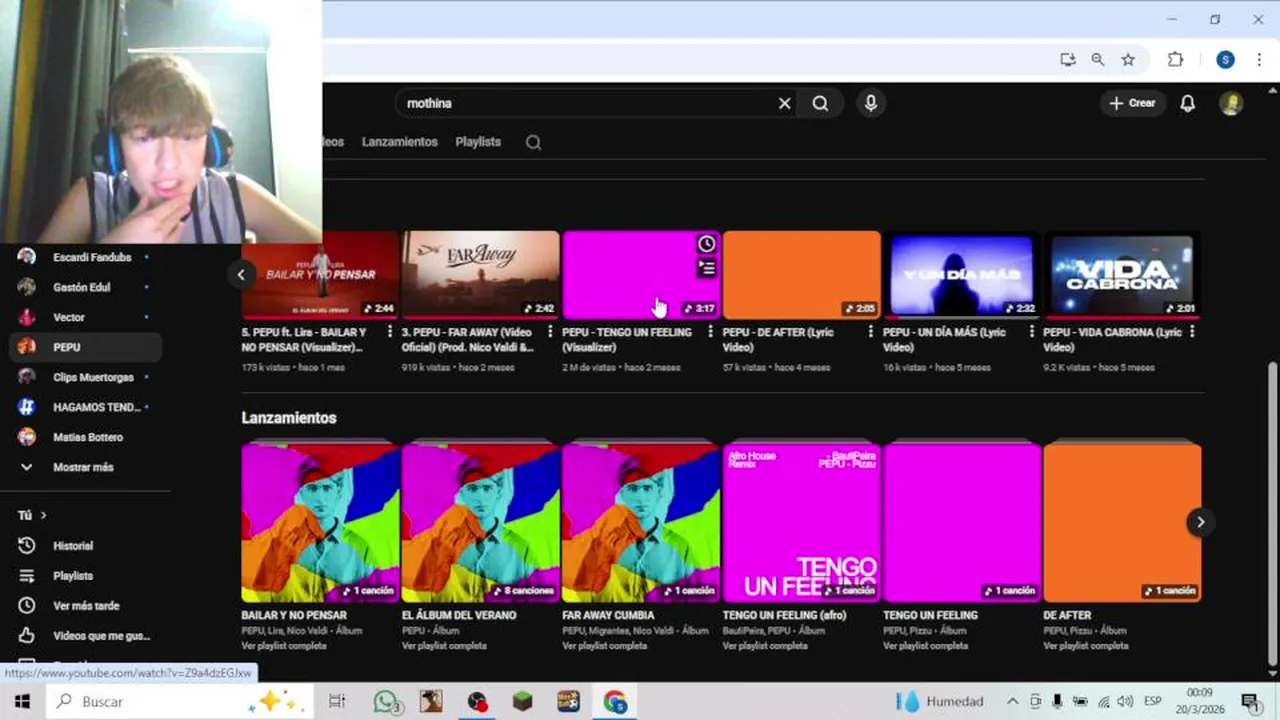Image resolution: width=1280 pixels, height=720 pixels.
Task: Open the Crear upload menu
Action: point(1132,103)
